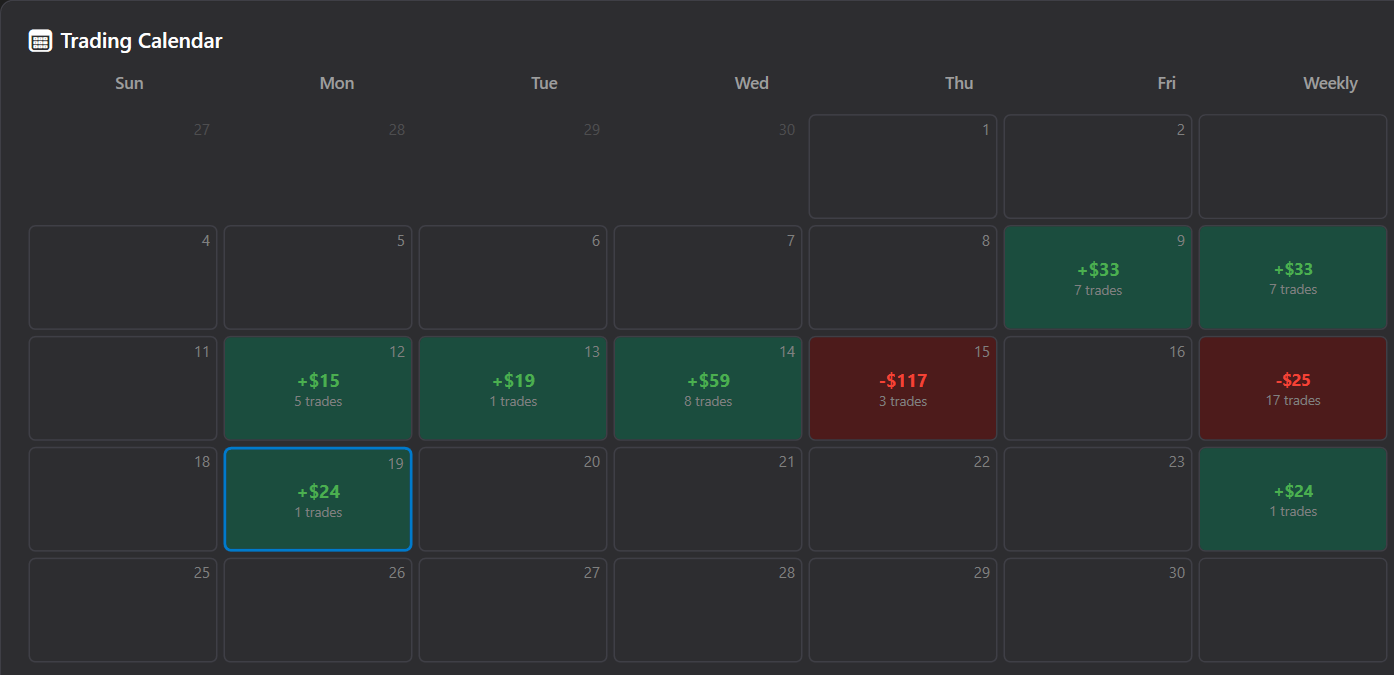Click the Thu column header
Image resolution: width=1394 pixels, height=675 pixels.
pos(959,83)
